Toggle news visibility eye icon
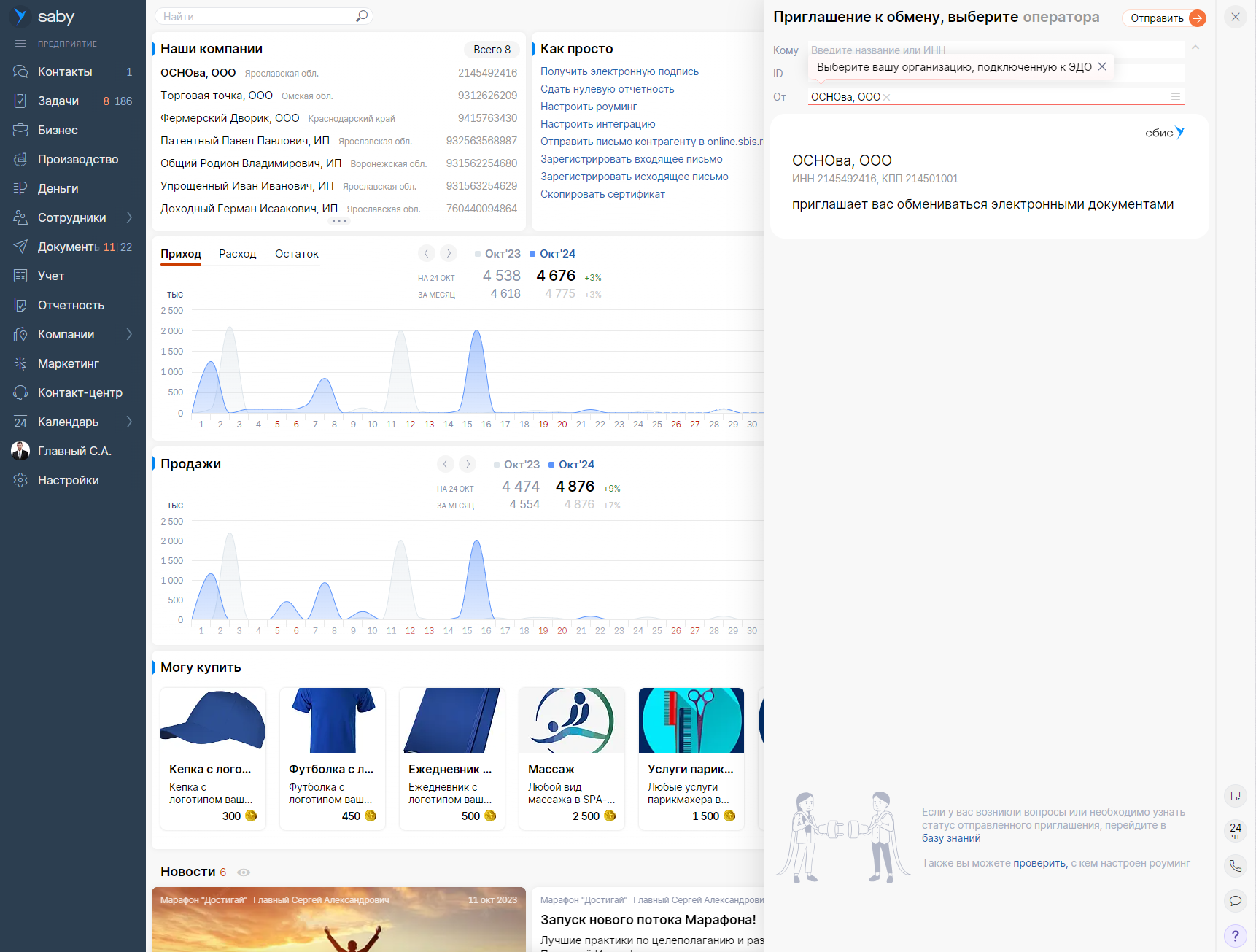Image resolution: width=1256 pixels, height=952 pixels. point(244,872)
